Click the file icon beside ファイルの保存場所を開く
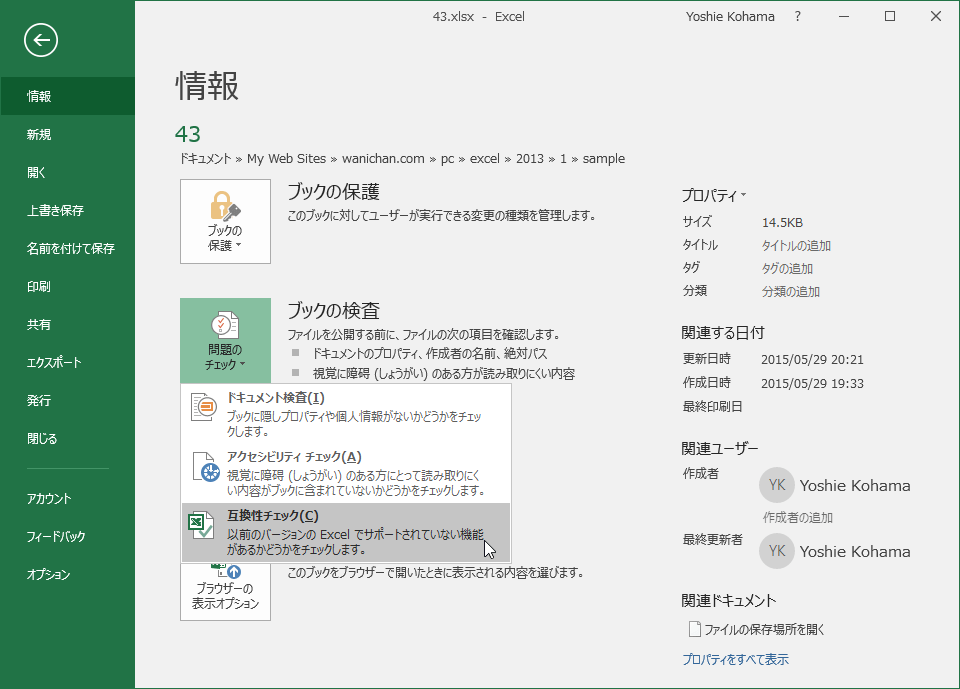Viewport: 960px width, 689px height. 694,629
